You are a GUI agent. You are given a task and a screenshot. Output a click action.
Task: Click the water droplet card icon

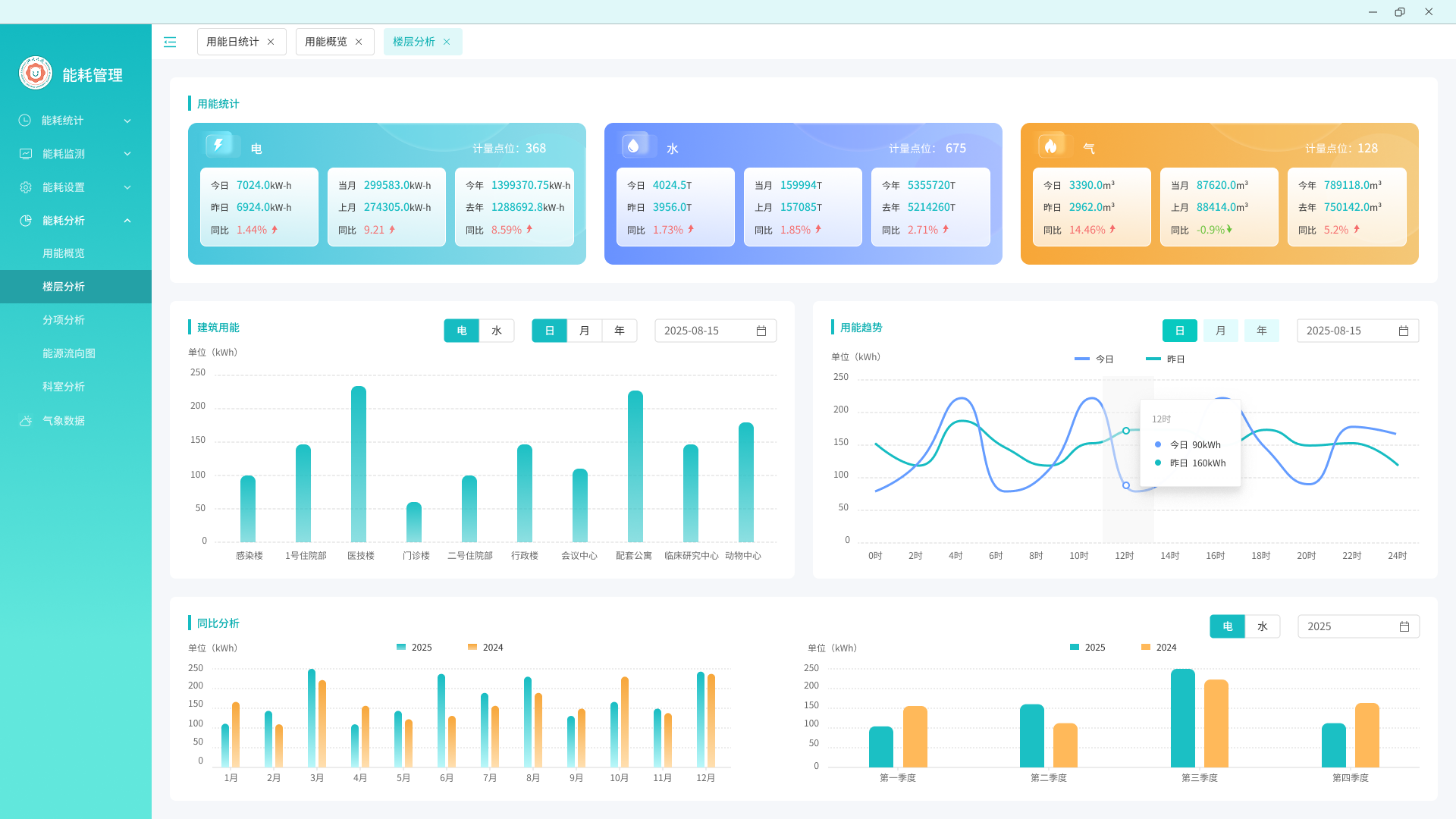click(634, 145)
